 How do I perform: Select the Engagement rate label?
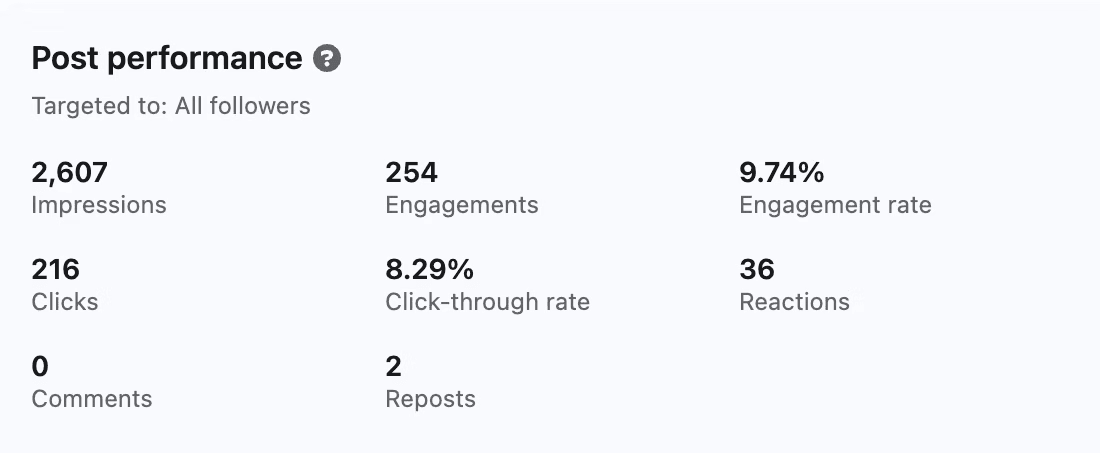coord(835,206)
